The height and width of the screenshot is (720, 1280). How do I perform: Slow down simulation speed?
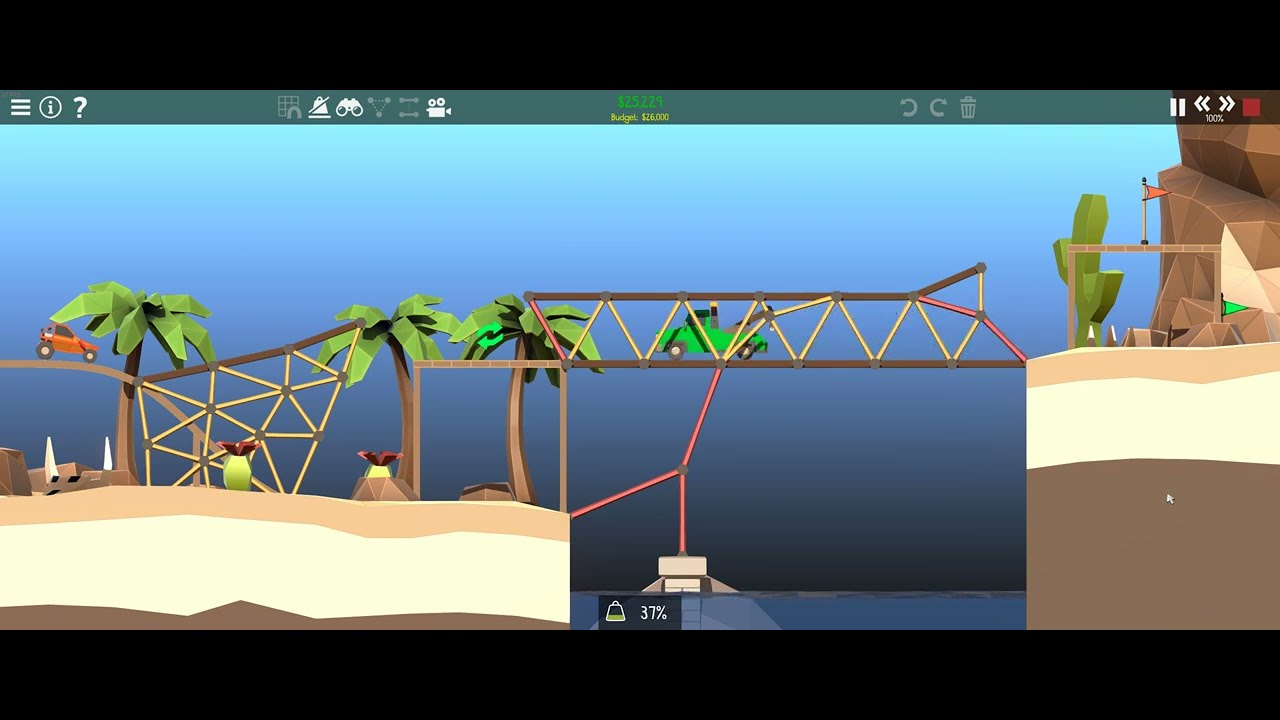1202,103
